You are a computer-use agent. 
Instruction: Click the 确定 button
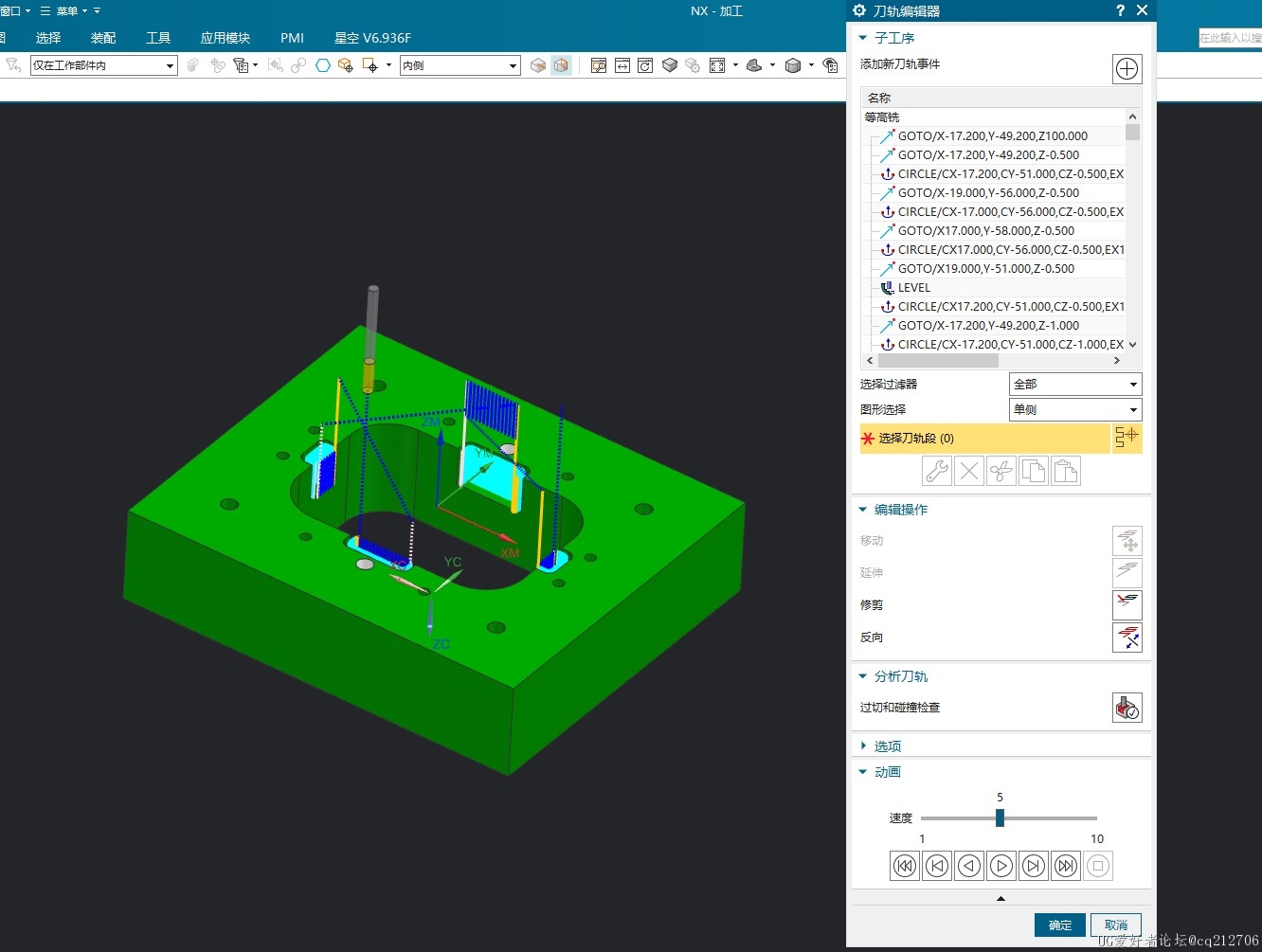[1060, 925]
